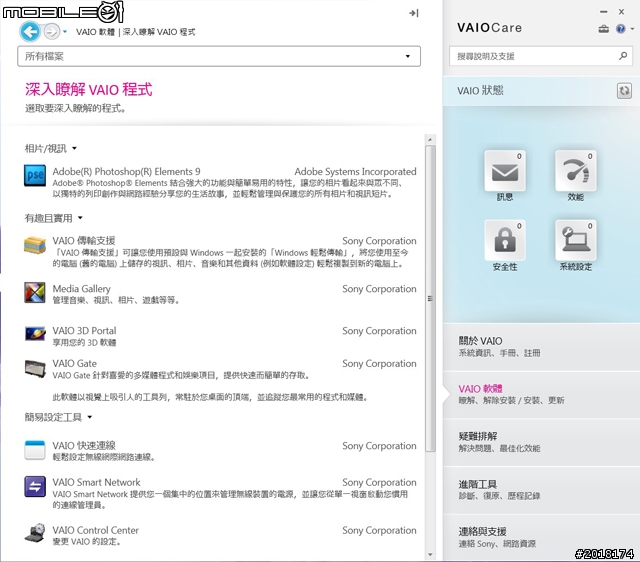Open the 疑難排解 menu section
This screenshot has width=640, height=562.
pyautogui.click(x=541, y=442)
